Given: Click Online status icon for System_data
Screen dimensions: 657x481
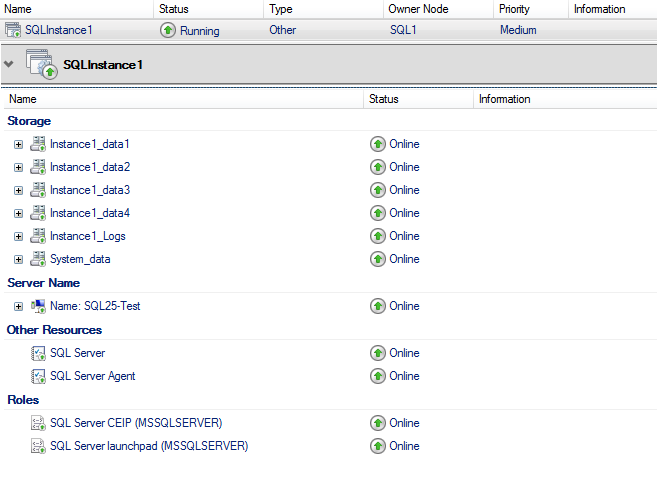Looking at the screenshot, I should pos(378,259).
